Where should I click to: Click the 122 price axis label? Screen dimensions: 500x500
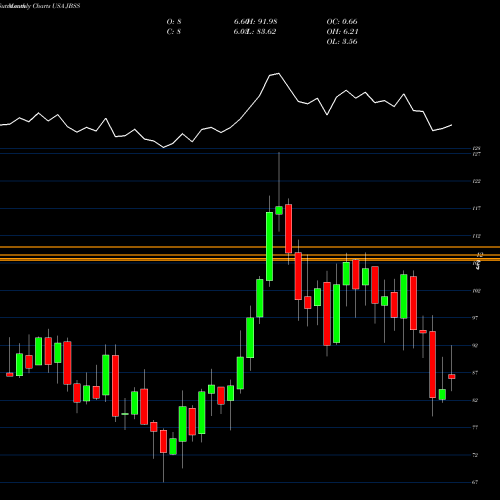pos(477,181)
